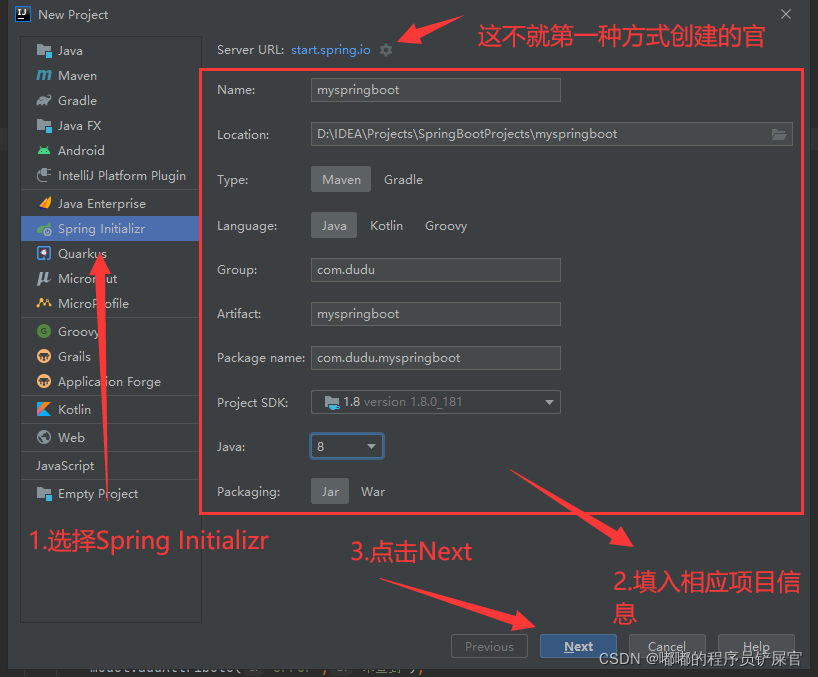Screen dimensions: 818x677
Task: Select Empty Project in the list
Action: coord(110,493)
